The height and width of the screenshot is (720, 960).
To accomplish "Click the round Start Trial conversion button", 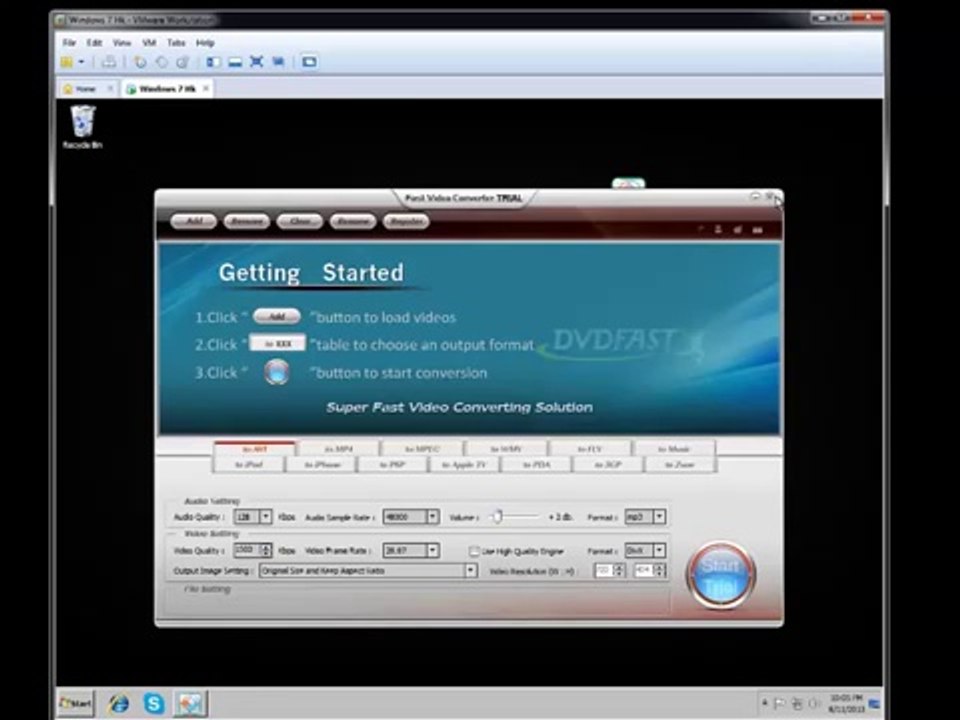I will click(721, 576).
